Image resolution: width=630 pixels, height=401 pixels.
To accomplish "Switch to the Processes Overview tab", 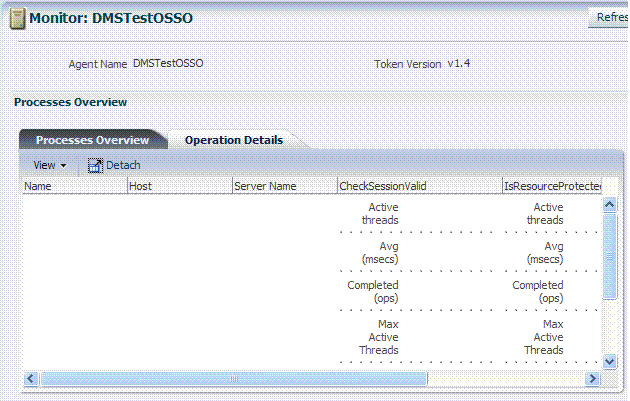I will [92, 140].
